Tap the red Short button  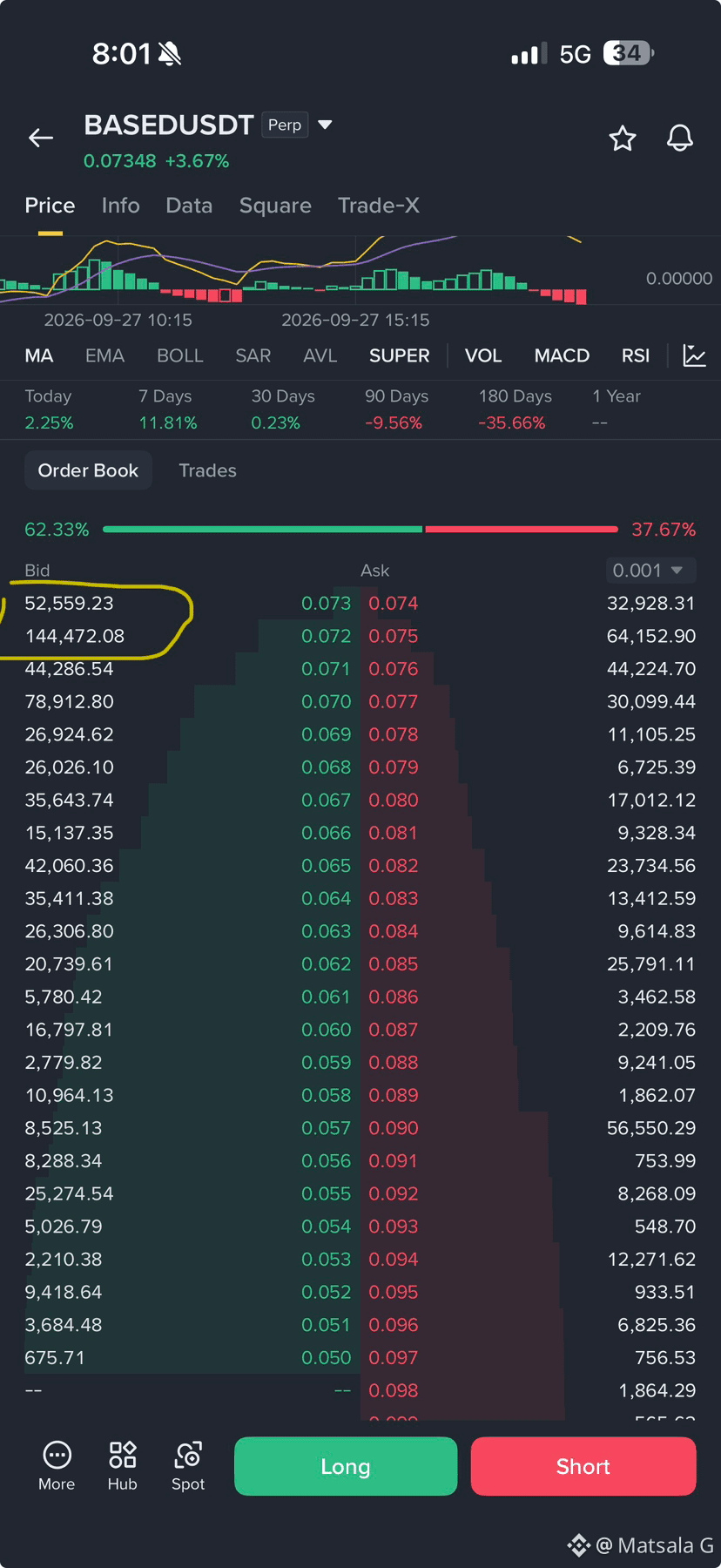[583, 1466]
